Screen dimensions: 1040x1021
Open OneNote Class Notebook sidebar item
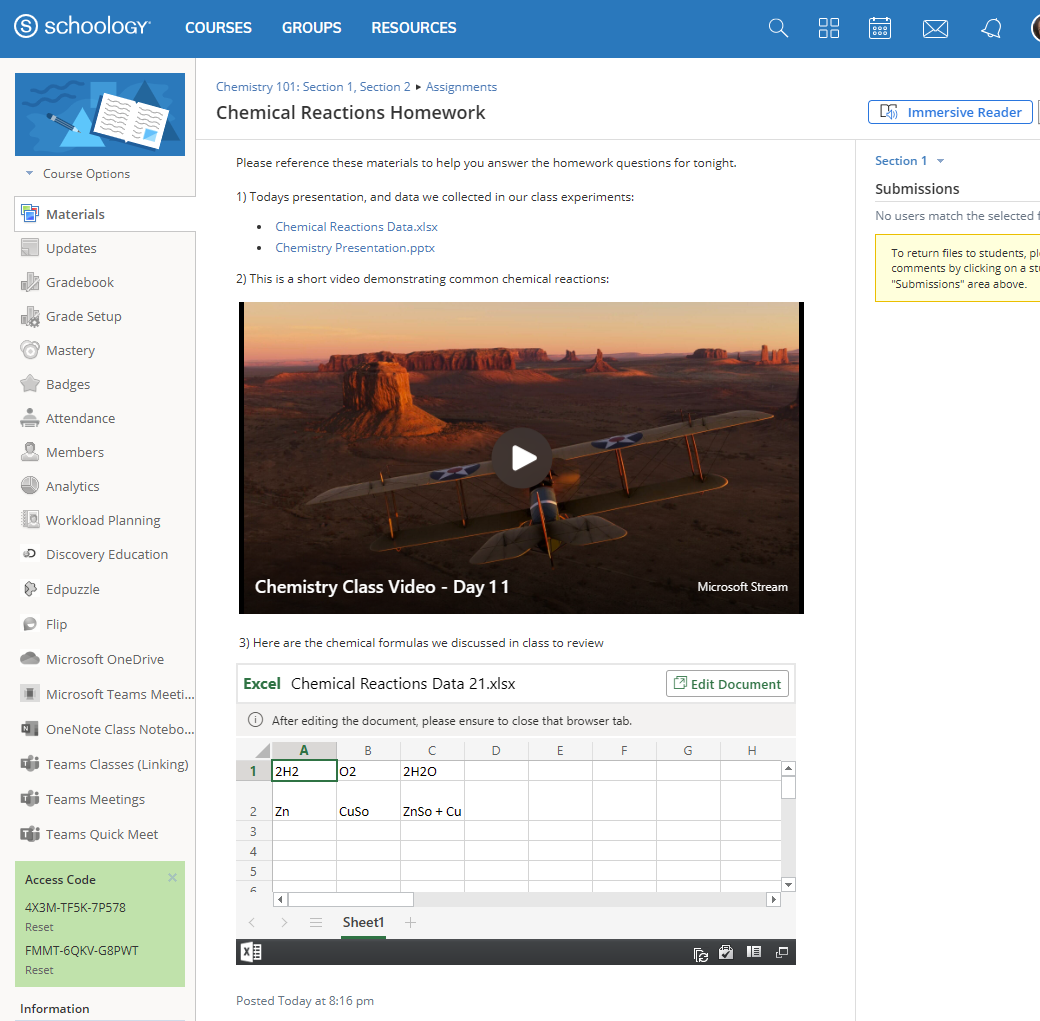click(120, 729)
